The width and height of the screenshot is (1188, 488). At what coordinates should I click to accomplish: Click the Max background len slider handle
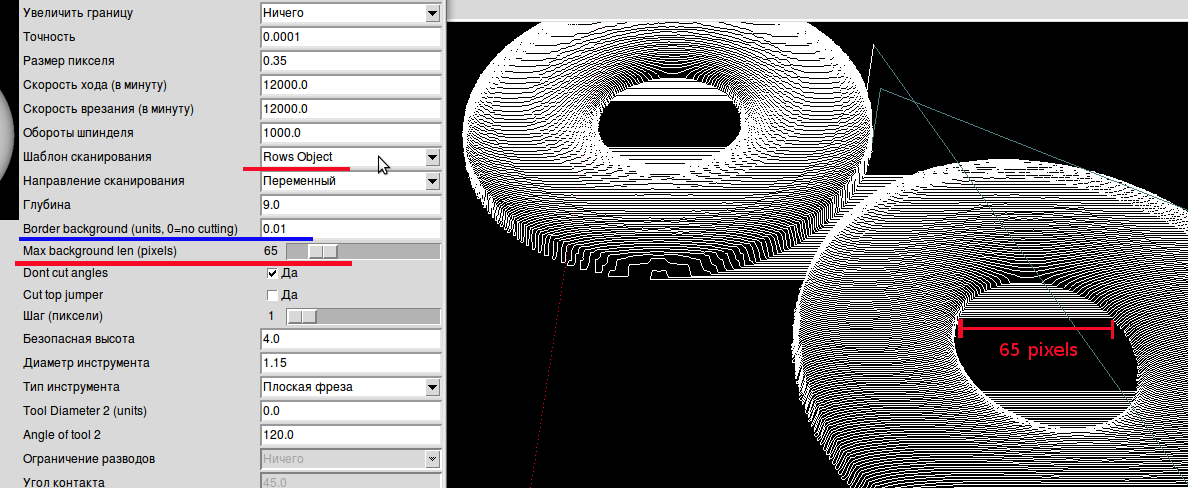point(324,252)
